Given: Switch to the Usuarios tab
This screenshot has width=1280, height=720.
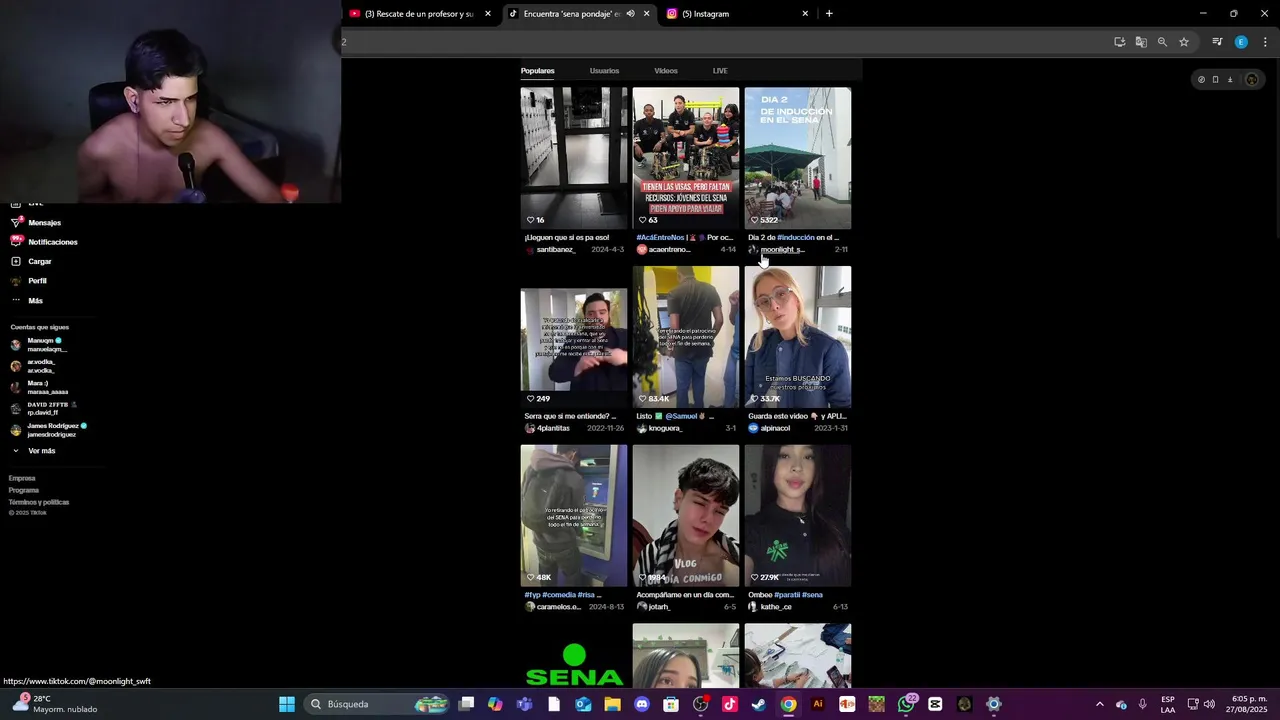Looking at the screenshot, I should (x=604, y=71).
